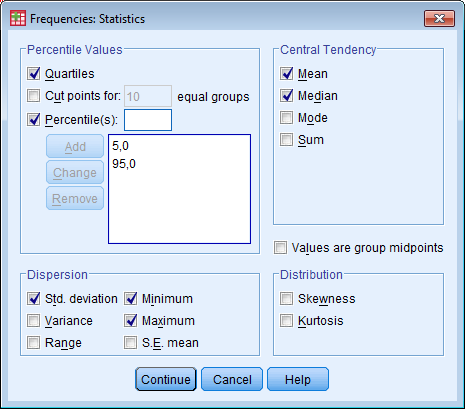
Task: Open Help for this dialog
Action: pyautogui.click(x=298, y=379)
